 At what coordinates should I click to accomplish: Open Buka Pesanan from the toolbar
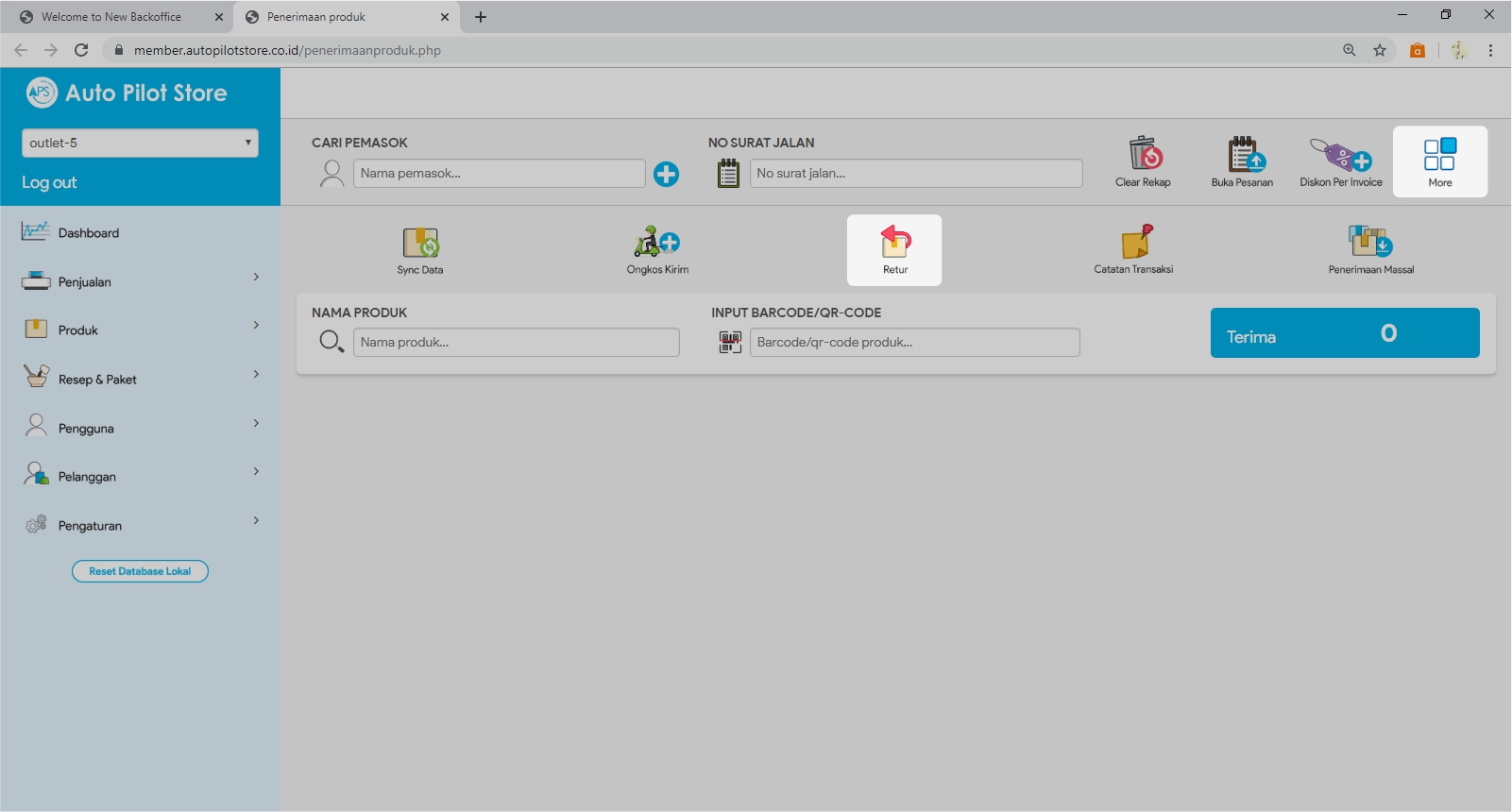coord(1242,155)
